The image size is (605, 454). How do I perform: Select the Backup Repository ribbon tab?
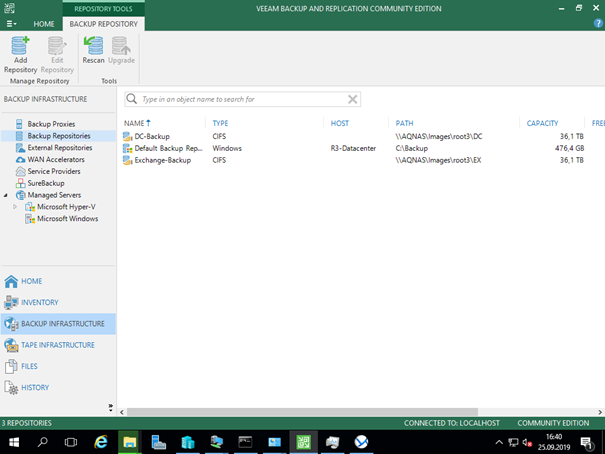[101, 24]
